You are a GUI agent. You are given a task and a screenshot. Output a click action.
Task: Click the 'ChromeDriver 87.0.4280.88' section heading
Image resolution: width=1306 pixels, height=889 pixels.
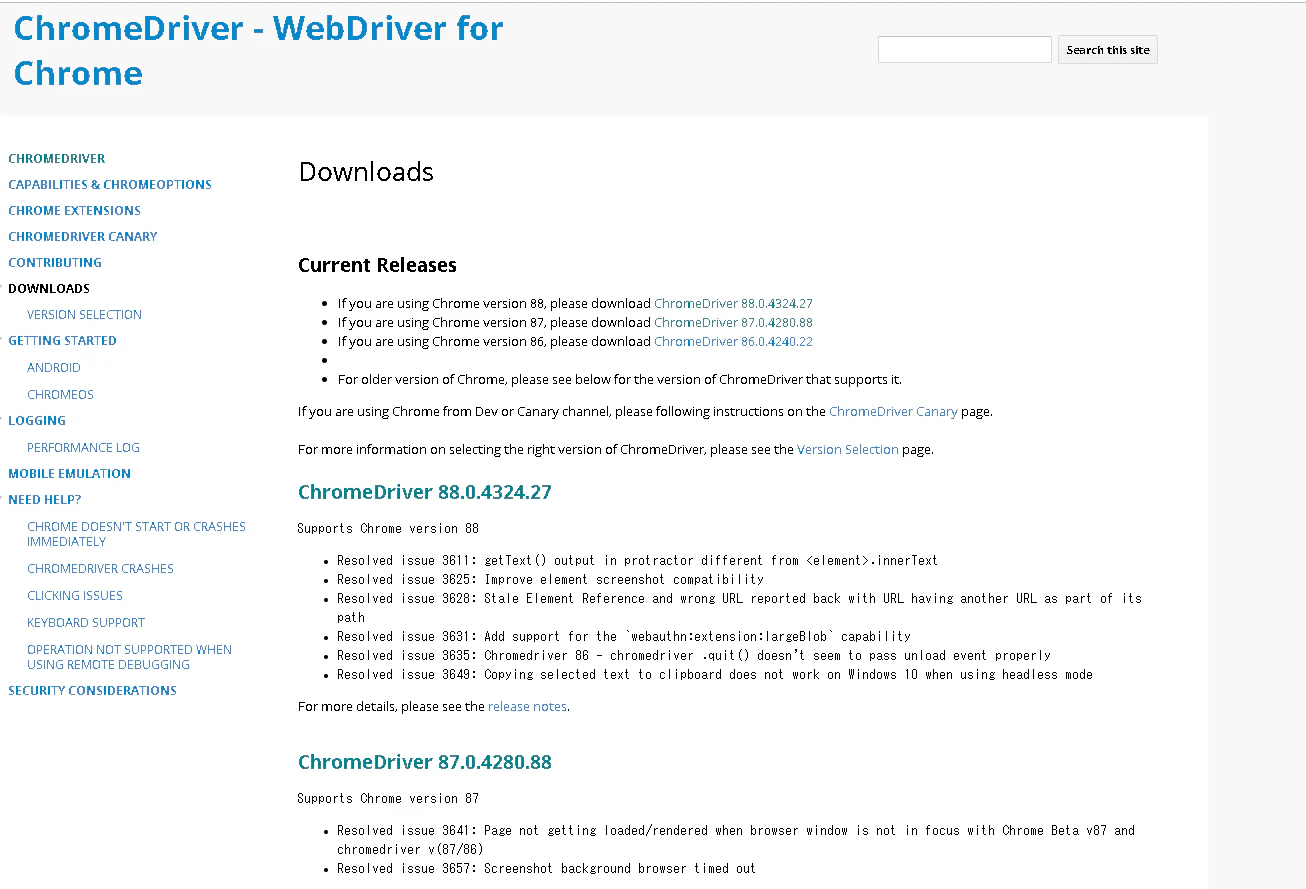(425, 762)
